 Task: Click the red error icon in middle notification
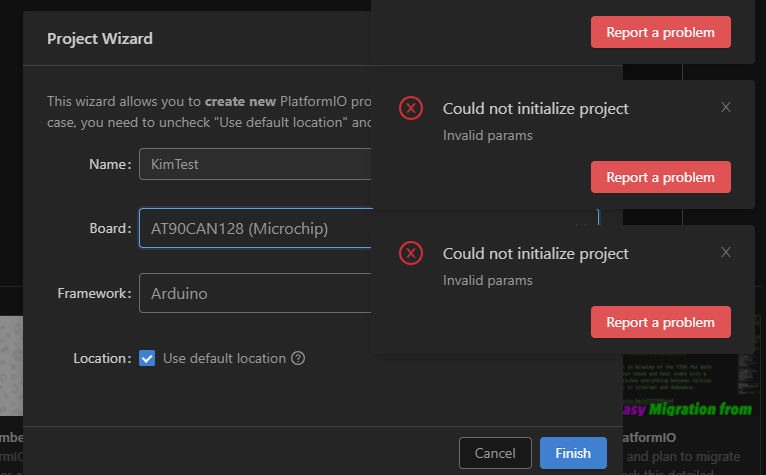tap(411, 109)
